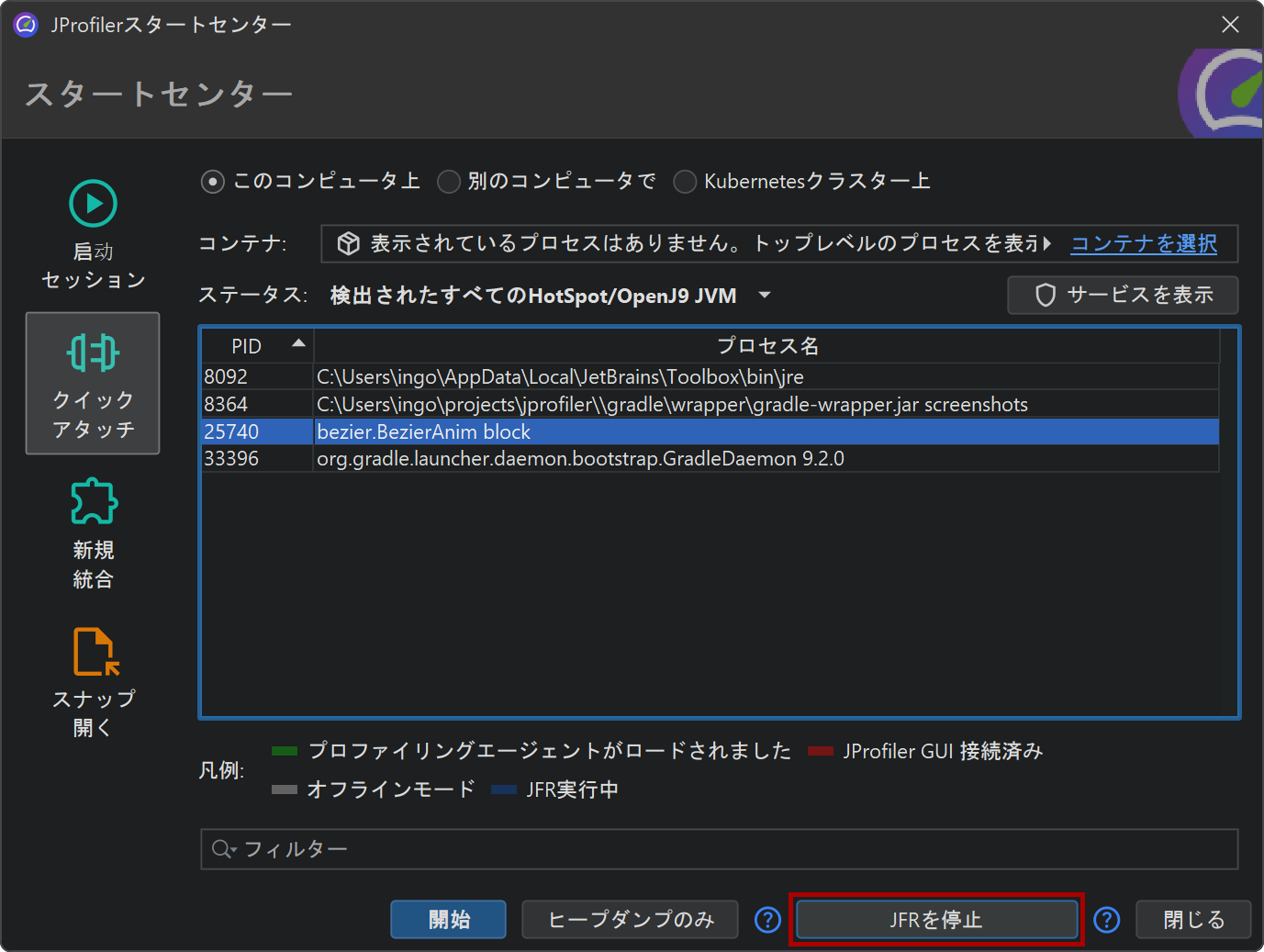Image resolution: width=1264 pixels, height=952 pixels.
Task: Expand truncated container message arrow
Action: pyautogui.click(x=1047, y=243)
